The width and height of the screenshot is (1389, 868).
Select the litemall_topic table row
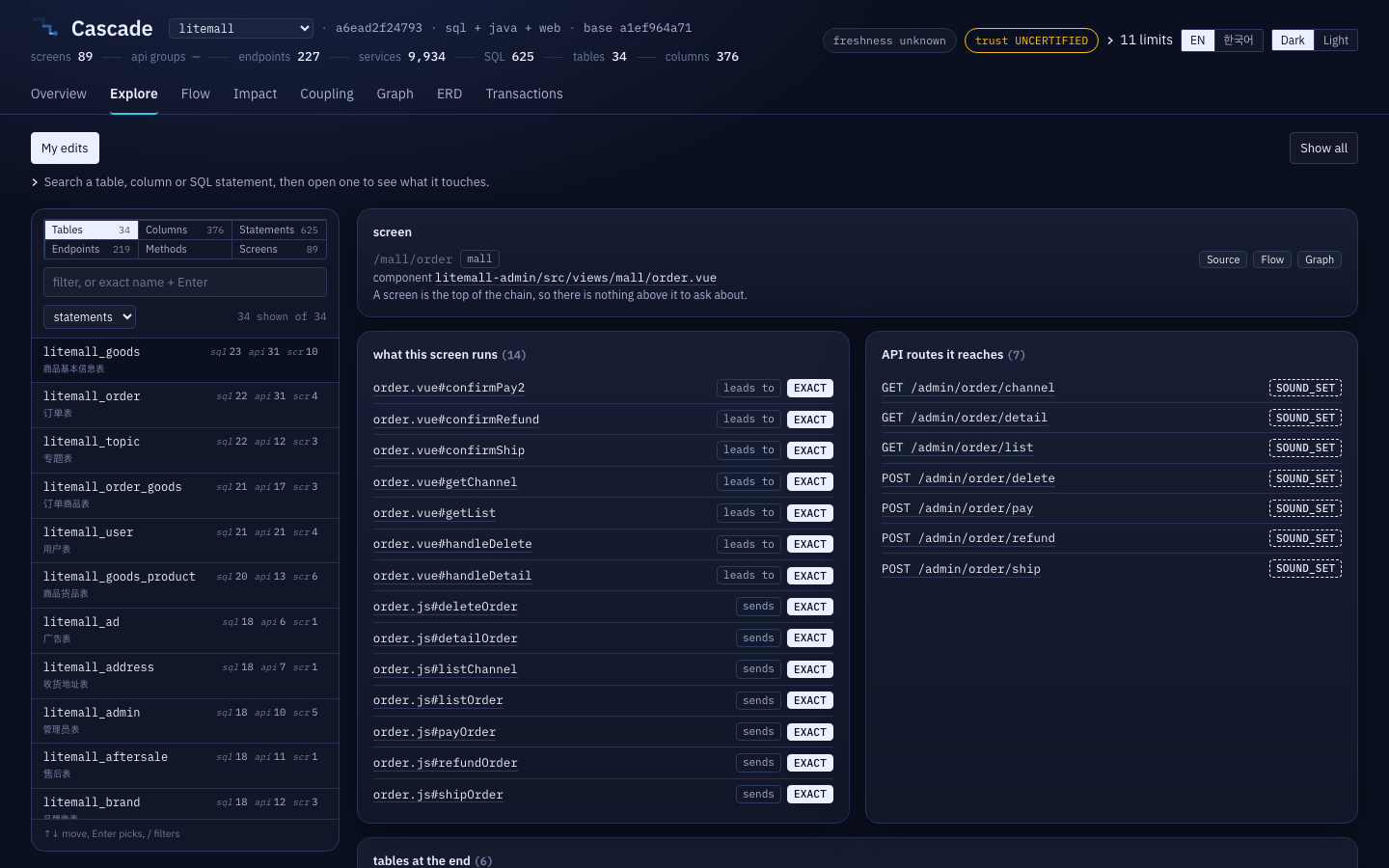pyautogui.click(x=185, y=450)
